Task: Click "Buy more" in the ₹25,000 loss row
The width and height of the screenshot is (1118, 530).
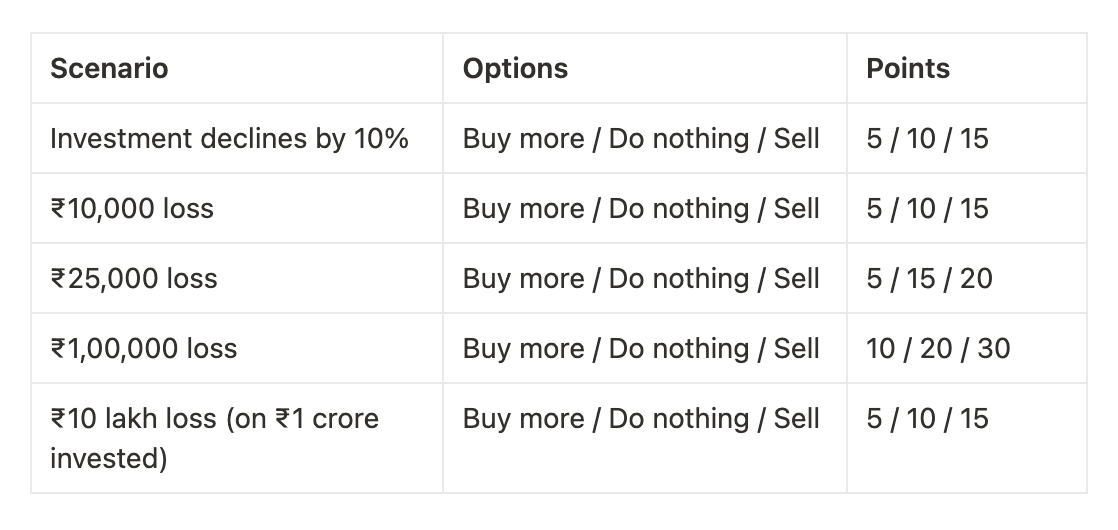Action: coord(522,278)
